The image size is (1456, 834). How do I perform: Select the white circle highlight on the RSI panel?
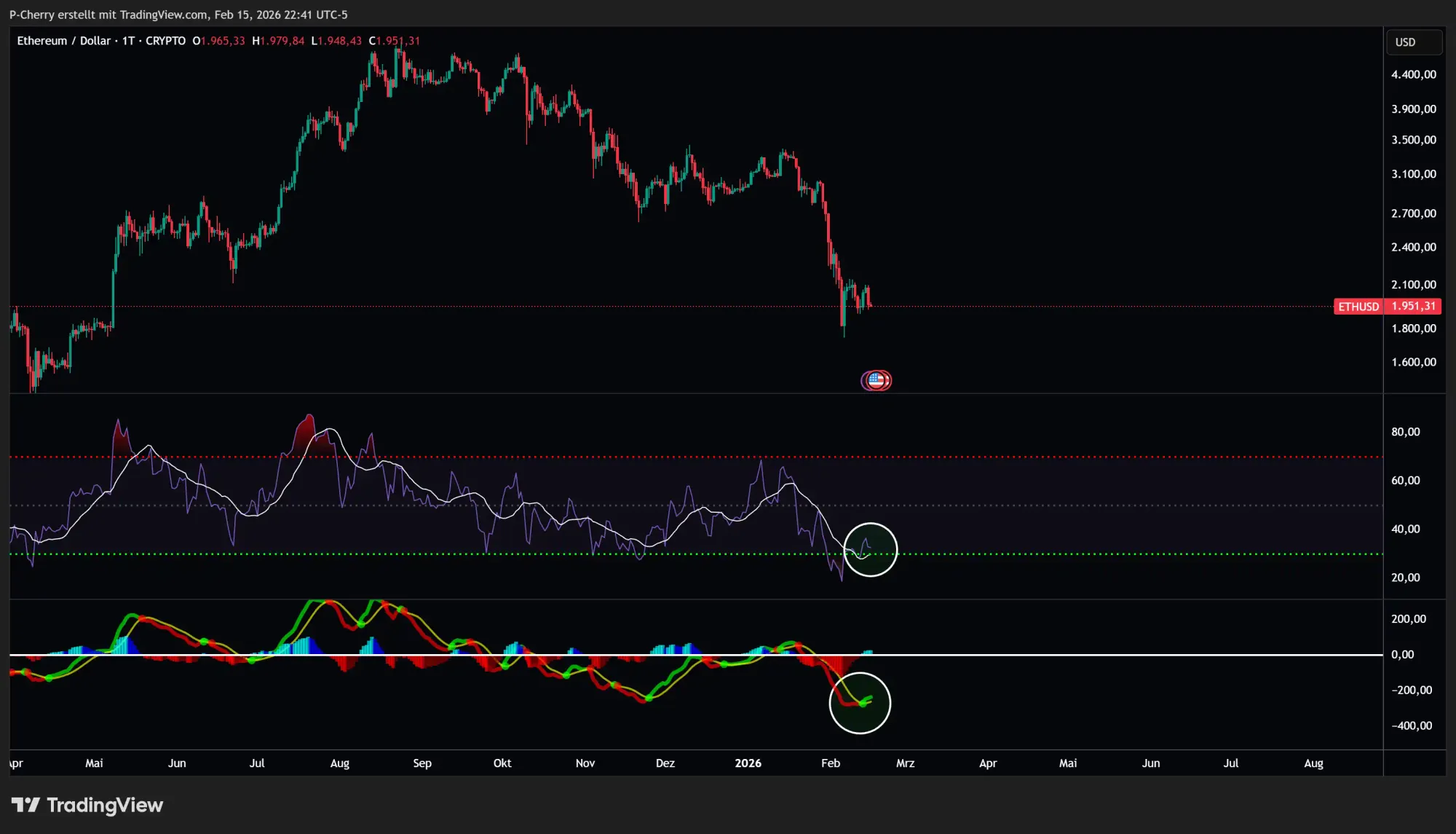pos(871,549)
